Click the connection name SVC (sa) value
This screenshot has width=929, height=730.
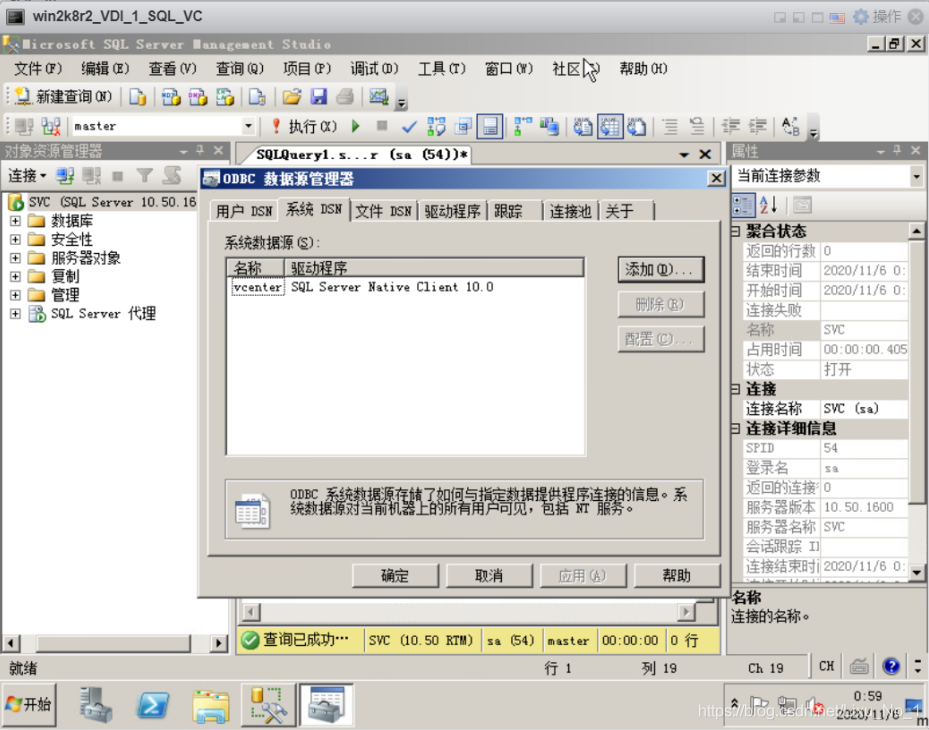pos(864,409)
